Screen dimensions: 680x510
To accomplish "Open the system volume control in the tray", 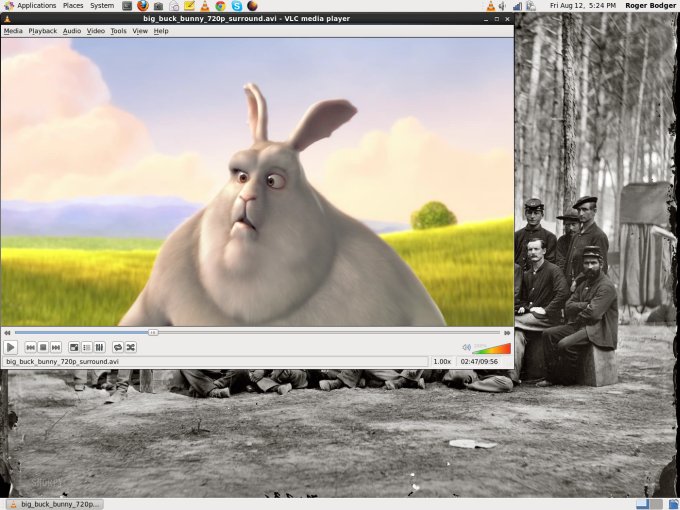I will [503, 6].
